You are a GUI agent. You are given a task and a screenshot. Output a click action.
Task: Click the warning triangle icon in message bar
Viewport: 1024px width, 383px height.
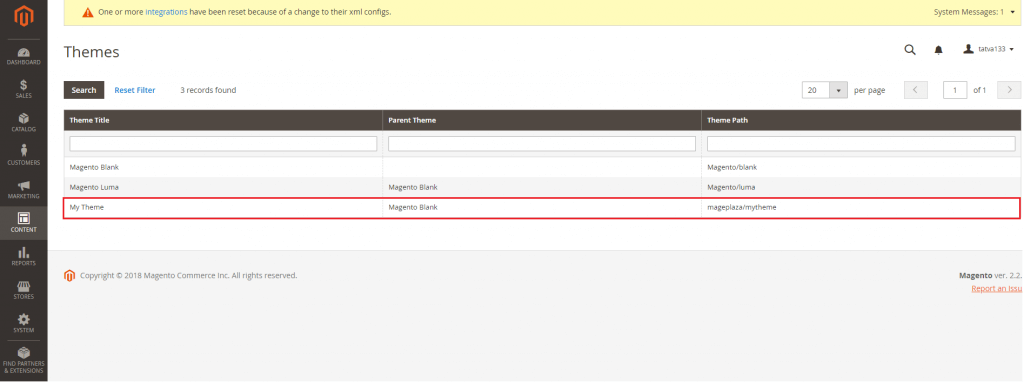click(x=88, y=12)
